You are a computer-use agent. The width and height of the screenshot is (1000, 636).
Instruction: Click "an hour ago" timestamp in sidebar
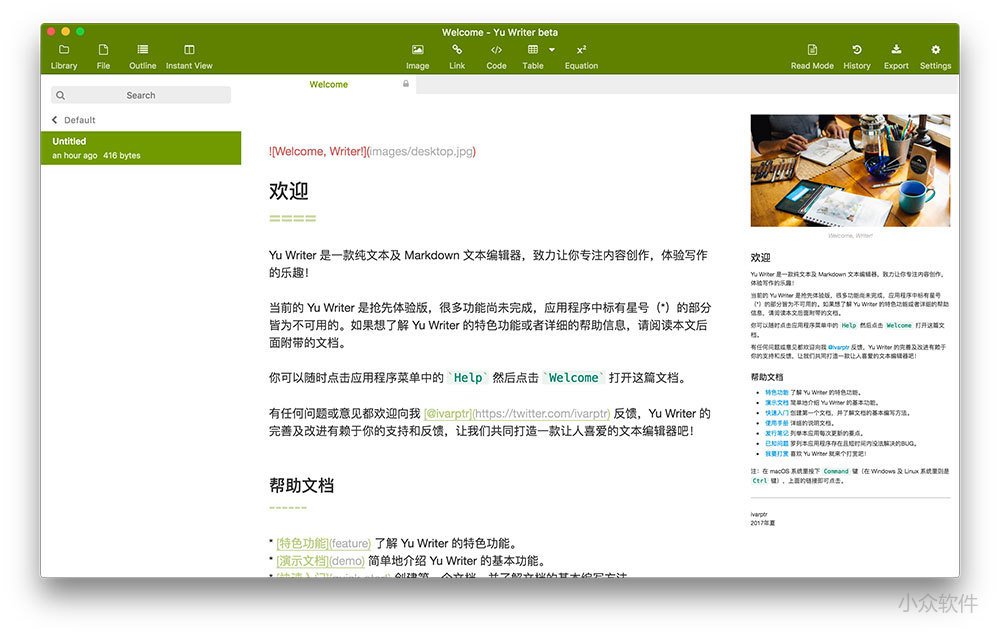[x=75, y=156]
